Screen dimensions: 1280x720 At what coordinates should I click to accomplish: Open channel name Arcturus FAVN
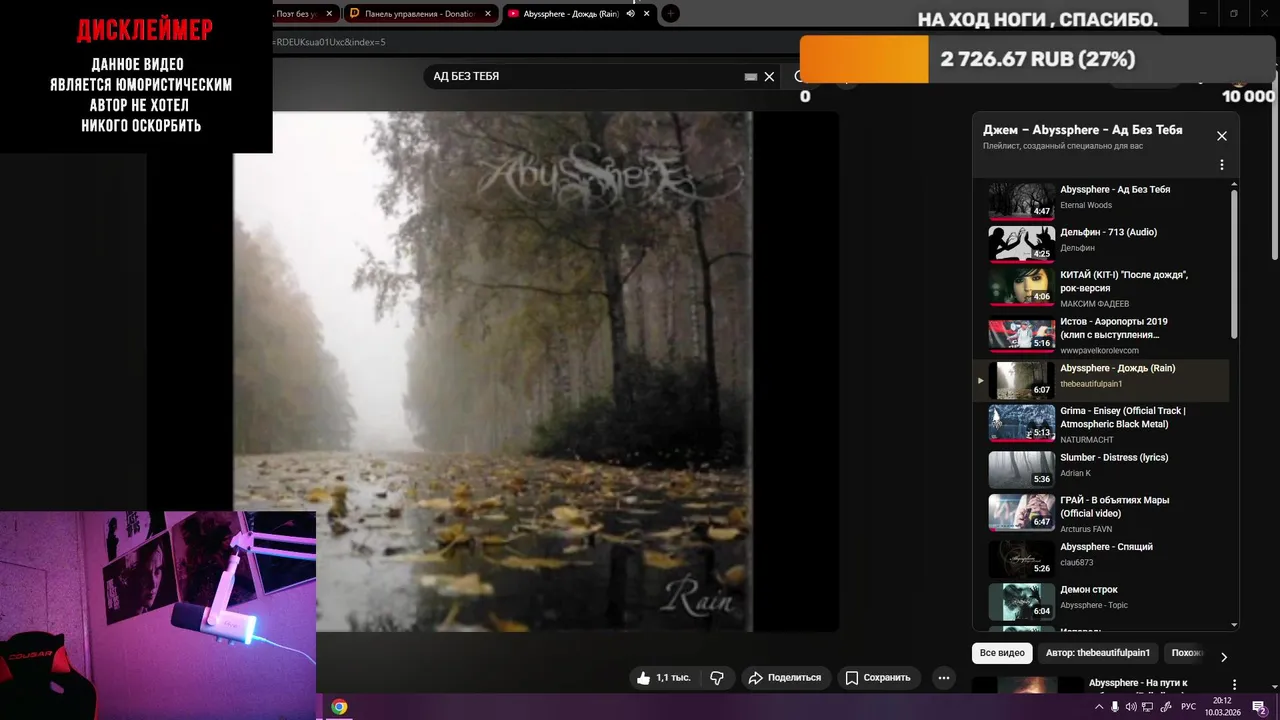1086,529
